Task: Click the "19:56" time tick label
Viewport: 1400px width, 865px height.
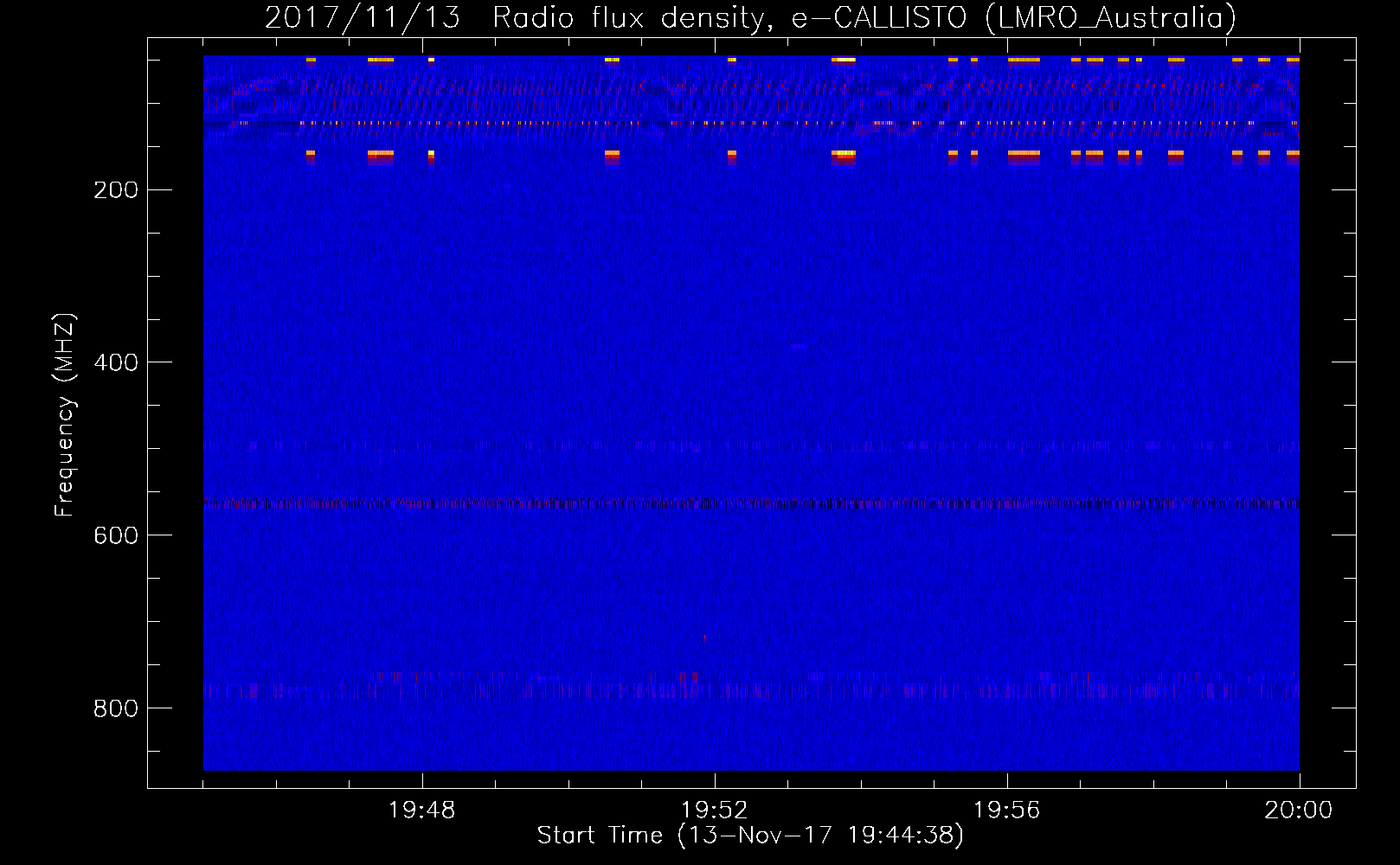Action: tap(1007, 811)
